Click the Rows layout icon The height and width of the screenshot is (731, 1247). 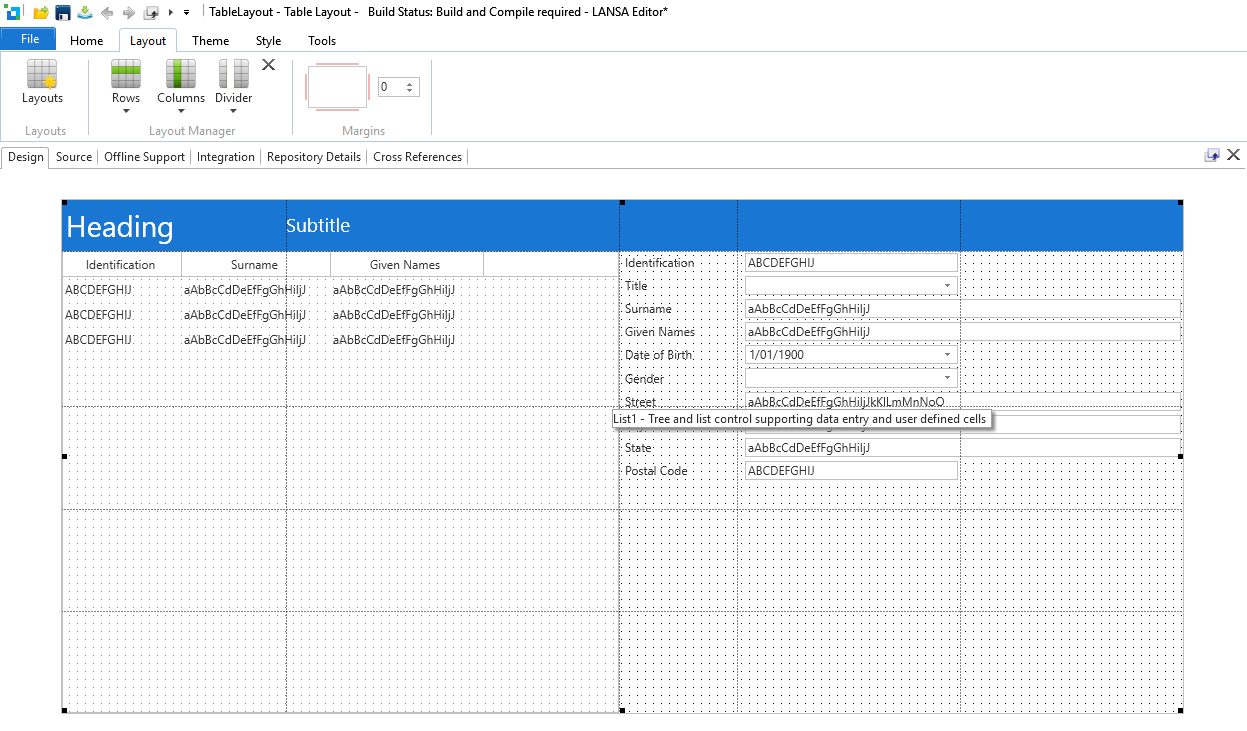click(126, 75)
